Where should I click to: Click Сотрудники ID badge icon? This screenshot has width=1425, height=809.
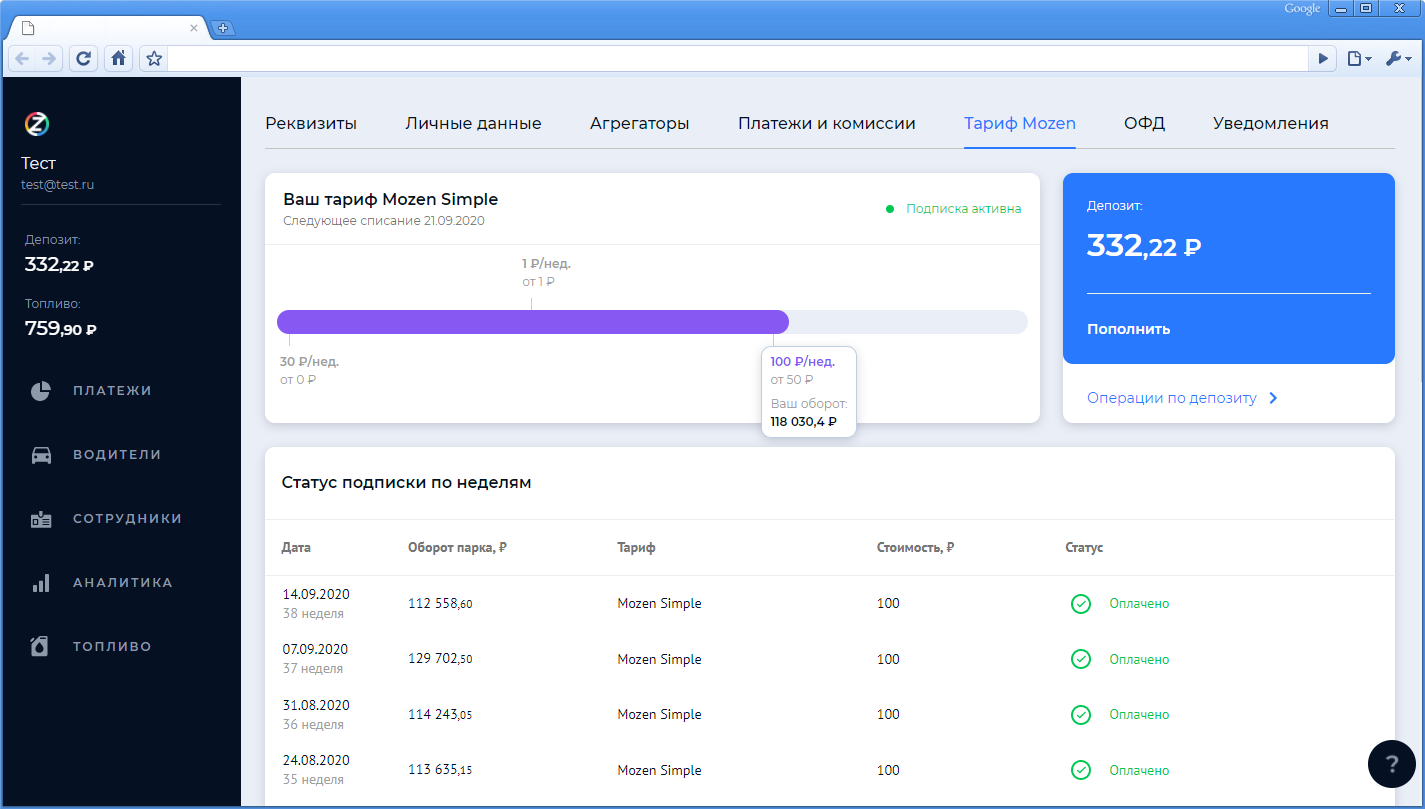tap(41, 519)
